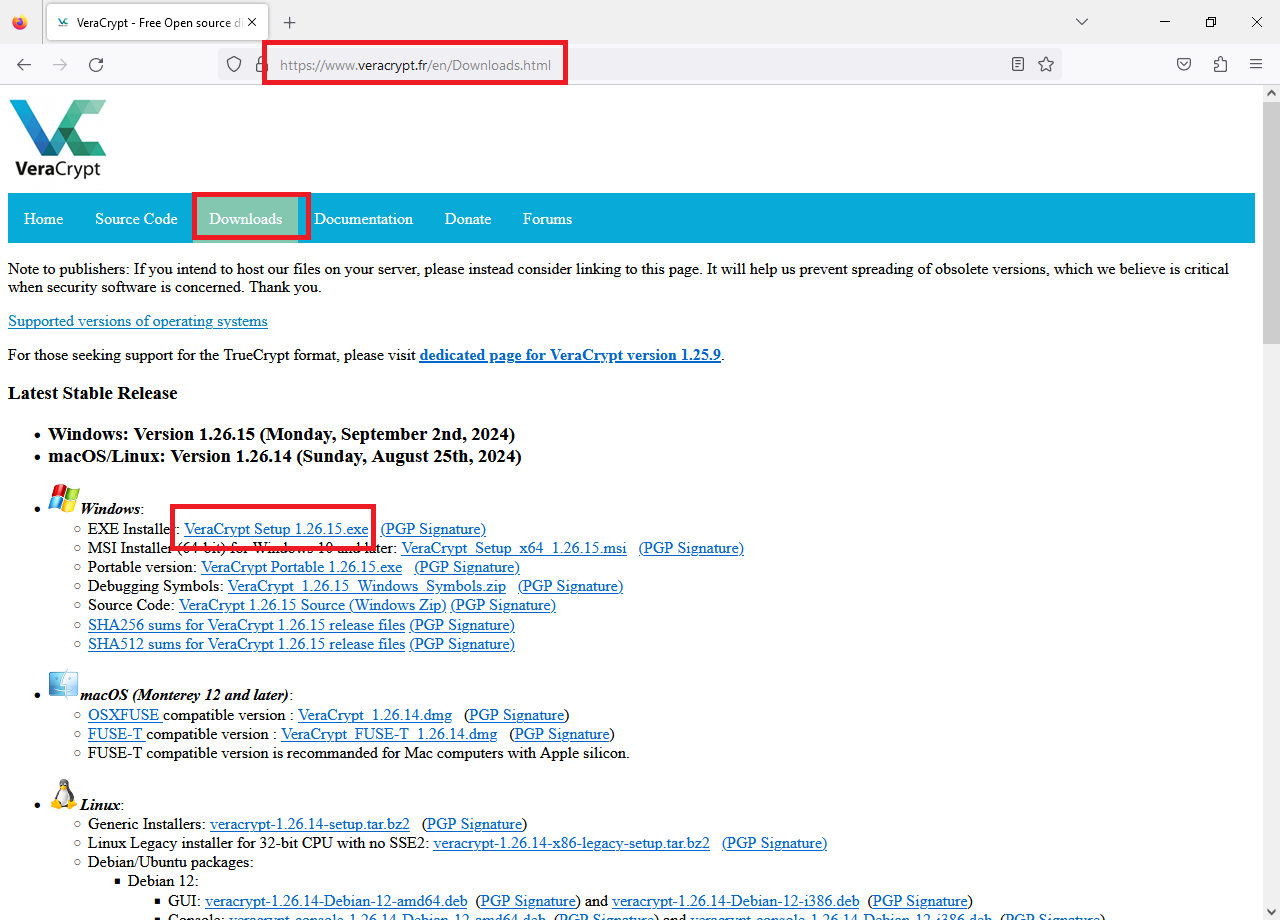Open PGP Signature for FUSE-T dmg

562,734
